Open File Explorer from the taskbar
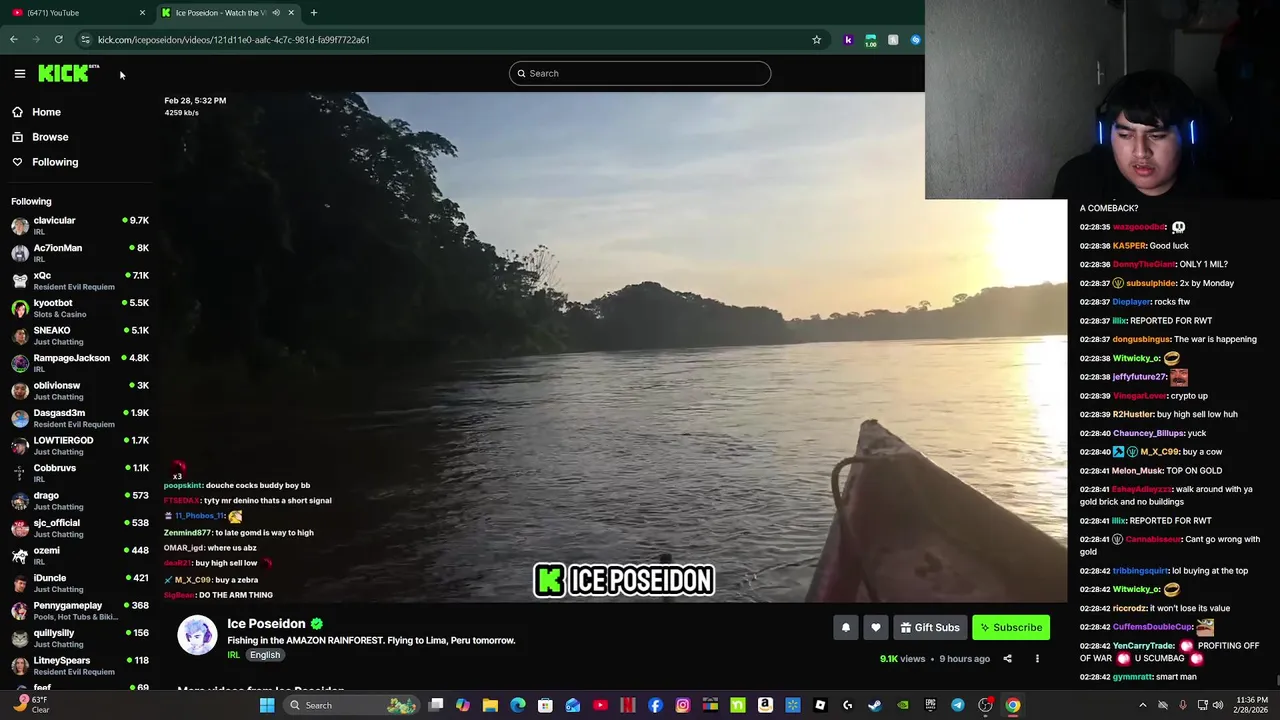The image size is (1280, 720). 490,705
